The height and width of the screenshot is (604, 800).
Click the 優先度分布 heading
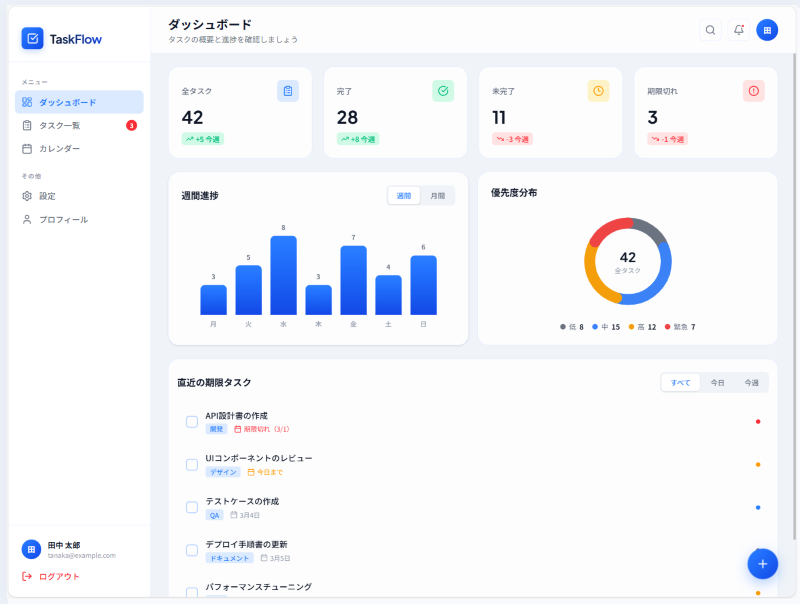[514, 193]
